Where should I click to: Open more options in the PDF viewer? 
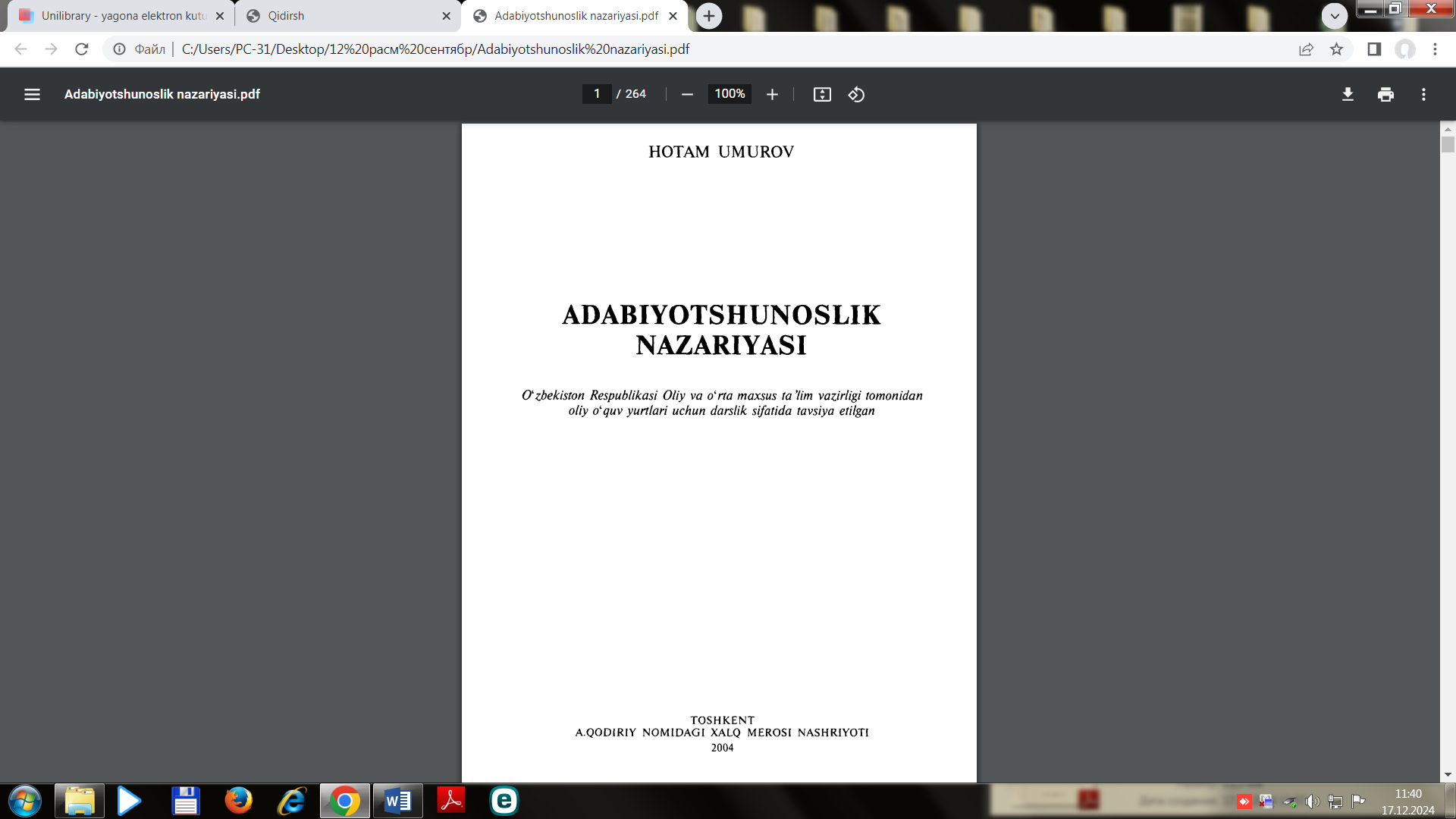click(x=1423, y=94)
